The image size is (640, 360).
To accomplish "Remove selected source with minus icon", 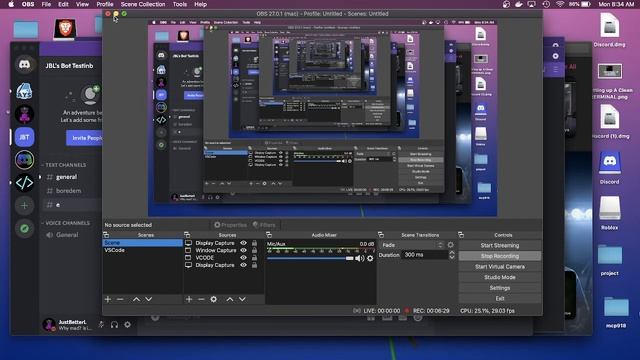I will 201,299.
